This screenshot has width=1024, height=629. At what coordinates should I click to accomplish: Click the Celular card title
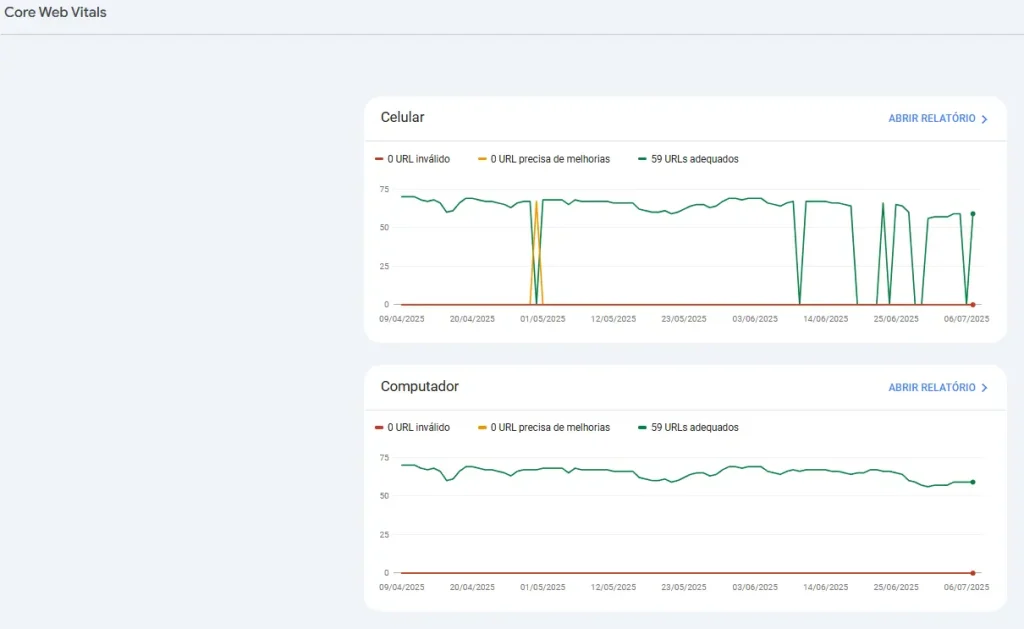pos(402,117)
